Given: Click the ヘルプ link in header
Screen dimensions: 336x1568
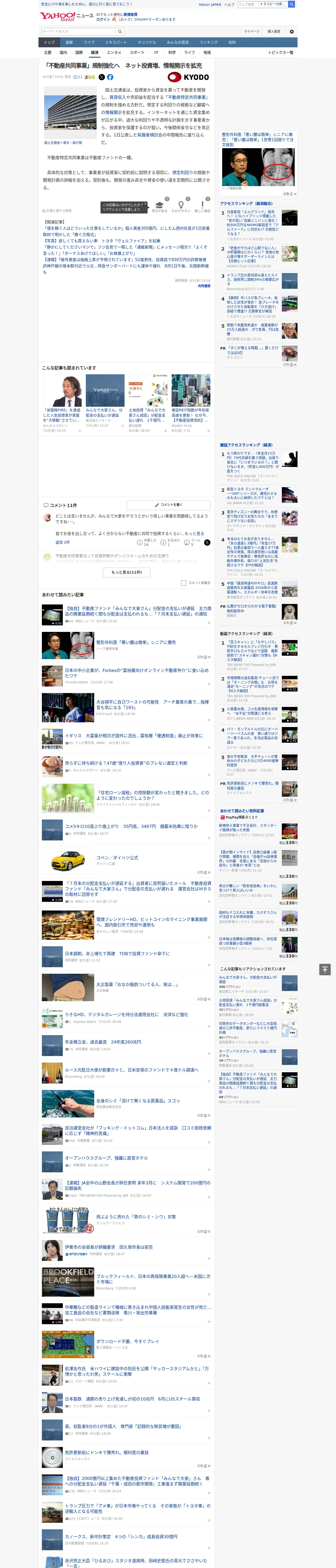Looking at the screenshot, I should click(229, 4).
